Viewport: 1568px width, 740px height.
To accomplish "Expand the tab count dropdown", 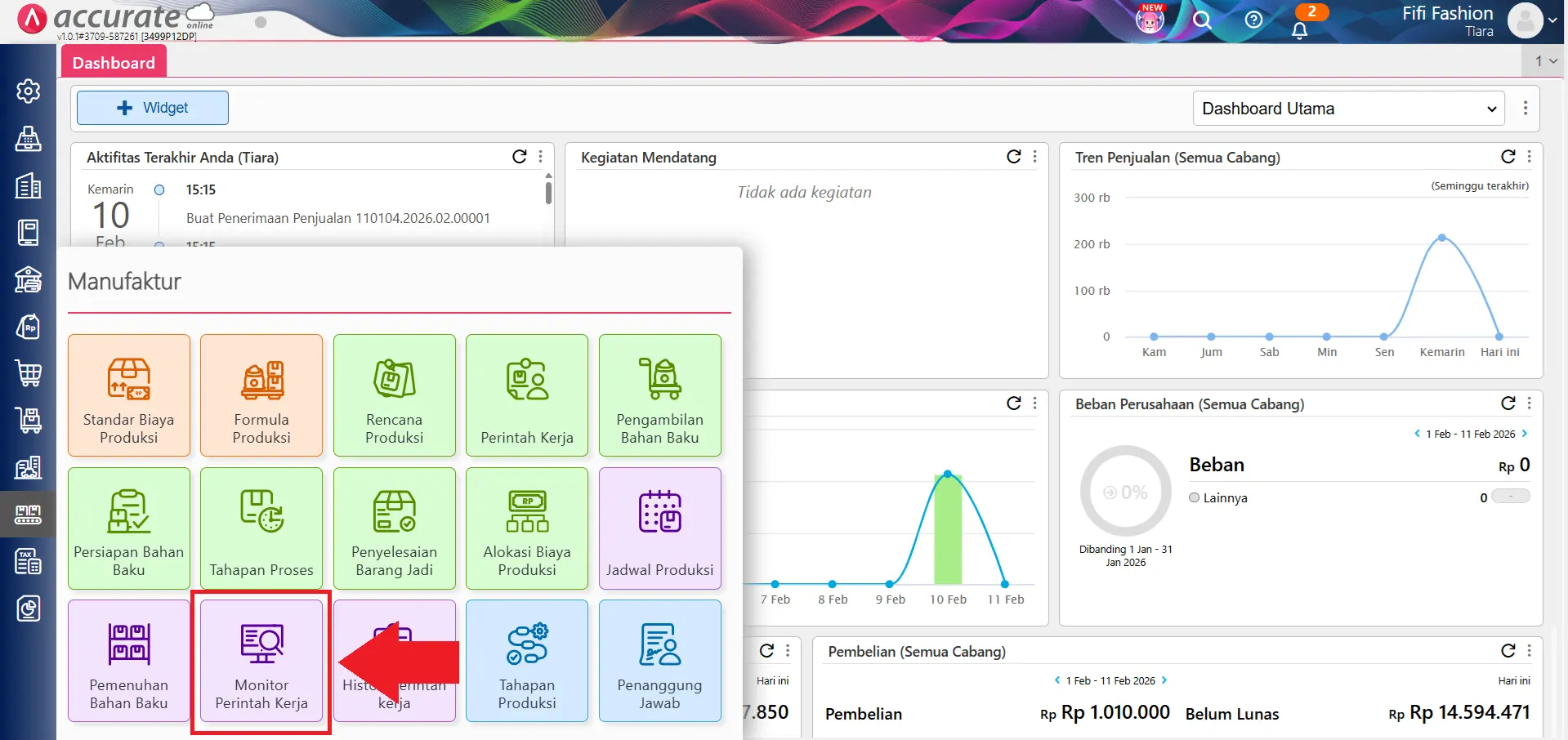I will pyautogui.click(x=1545, y=61).
